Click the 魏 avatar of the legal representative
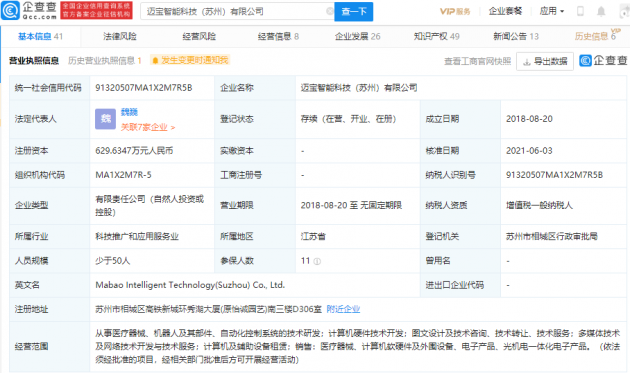This screenshot has height=373, width=630. (105, 119)
